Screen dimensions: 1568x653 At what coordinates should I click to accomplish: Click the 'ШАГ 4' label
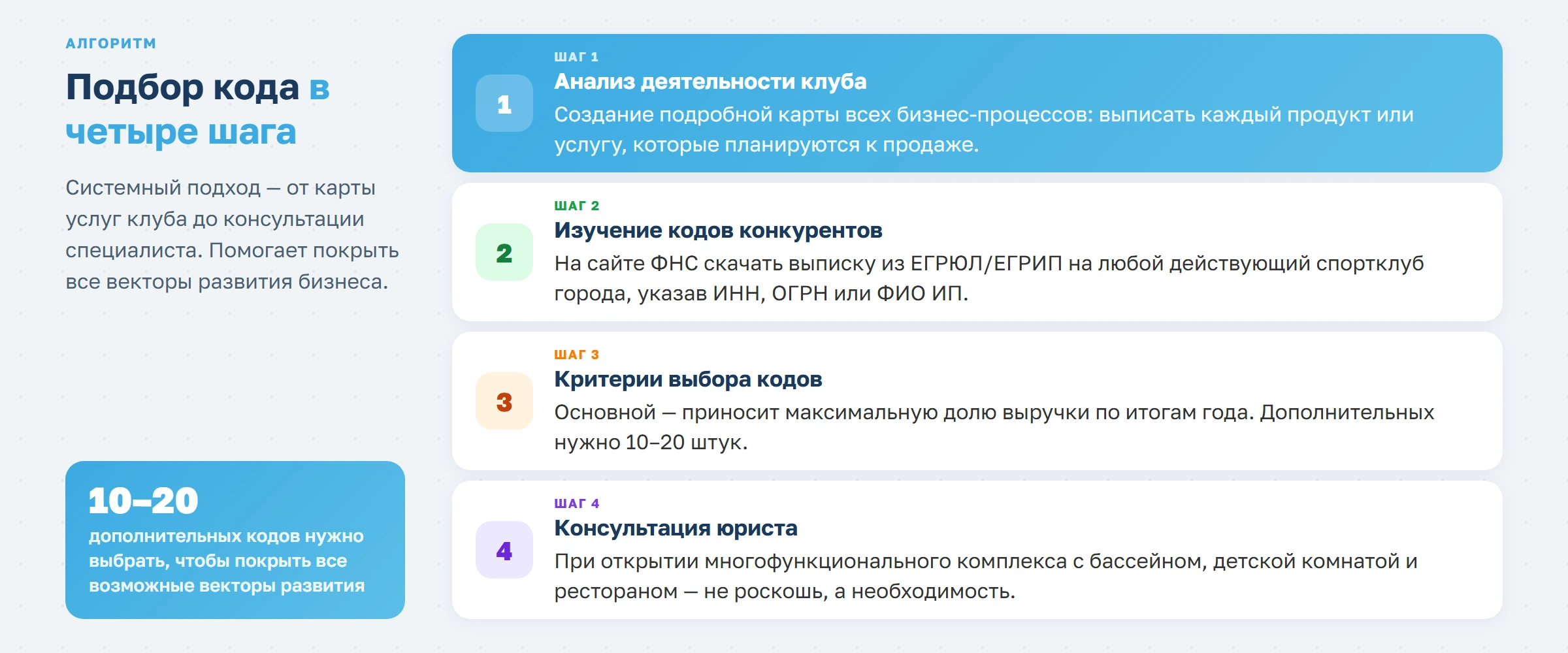point(576,503)
